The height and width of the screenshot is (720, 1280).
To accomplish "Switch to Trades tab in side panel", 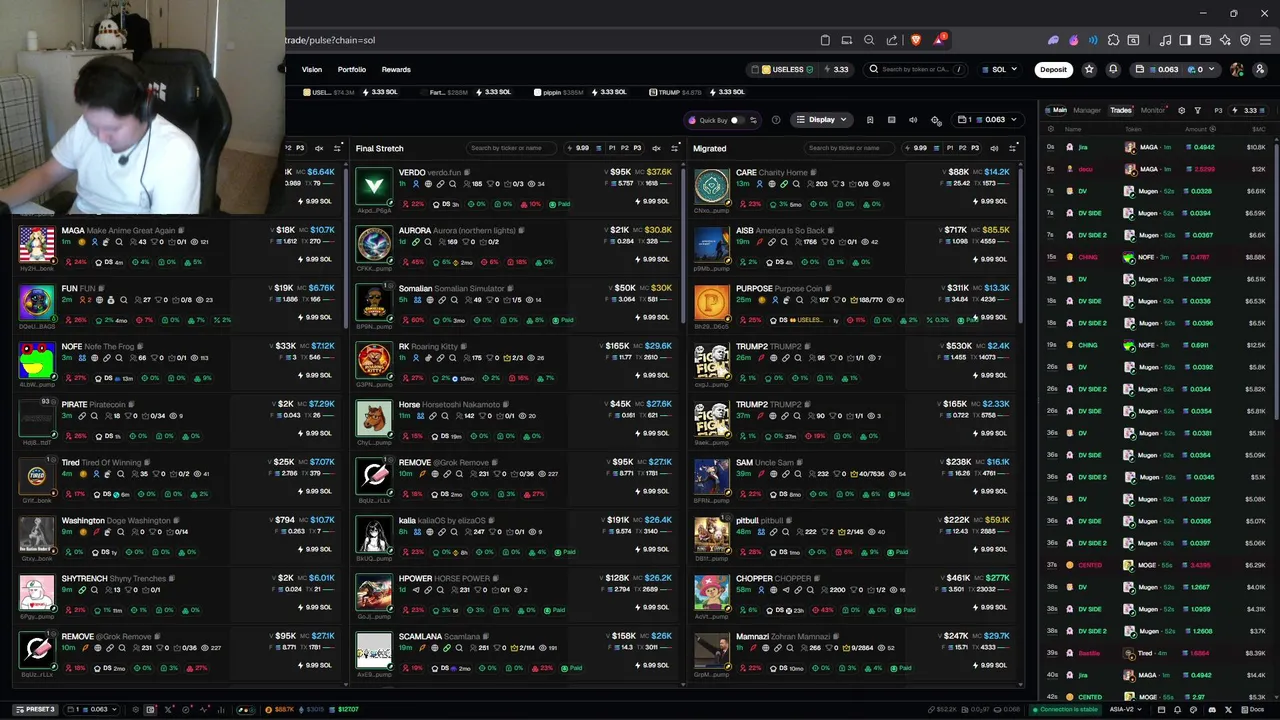I will pyautogui.click(x=1121, y=110).
